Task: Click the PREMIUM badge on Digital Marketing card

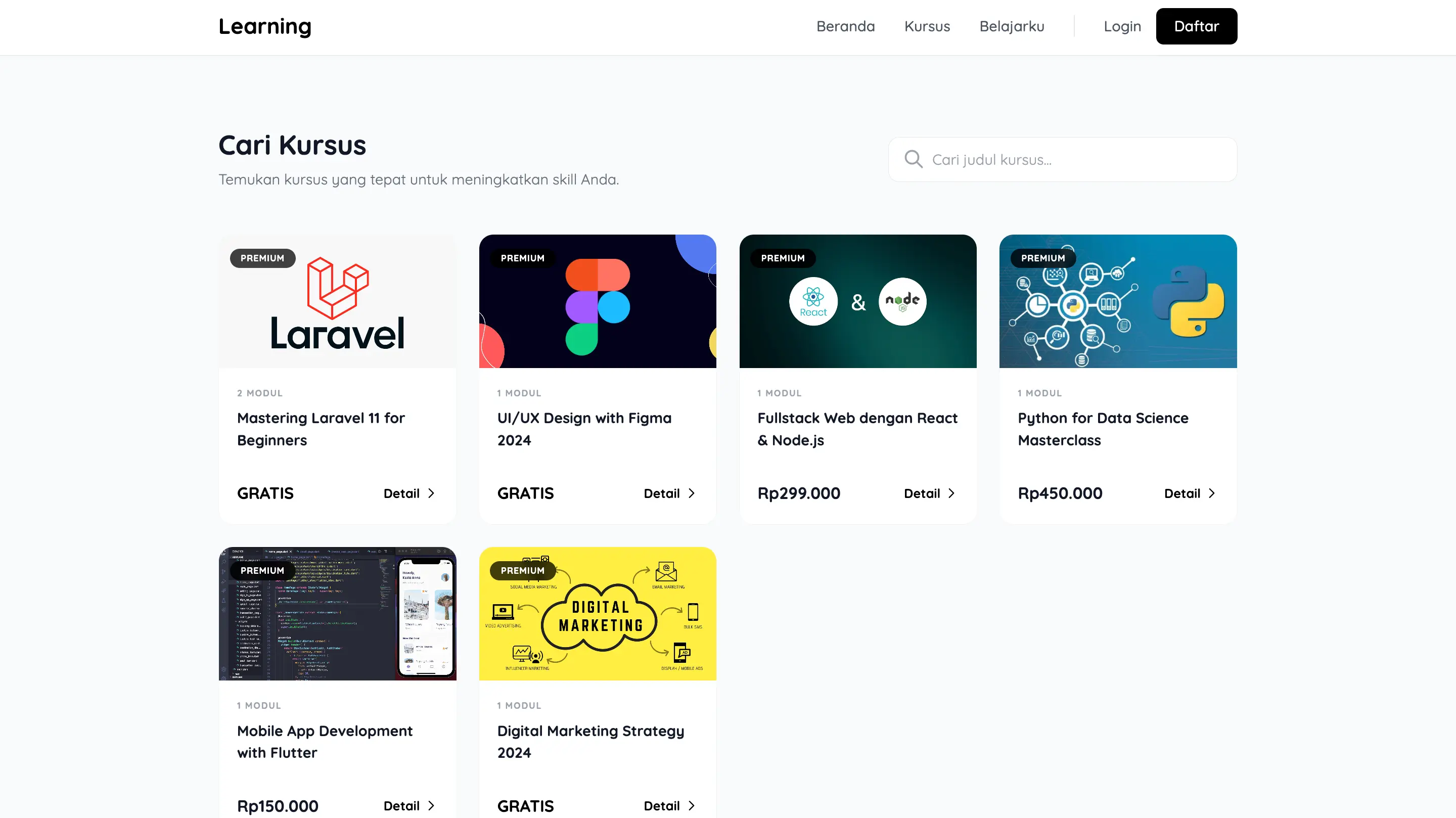Action: tap(522, 570)
